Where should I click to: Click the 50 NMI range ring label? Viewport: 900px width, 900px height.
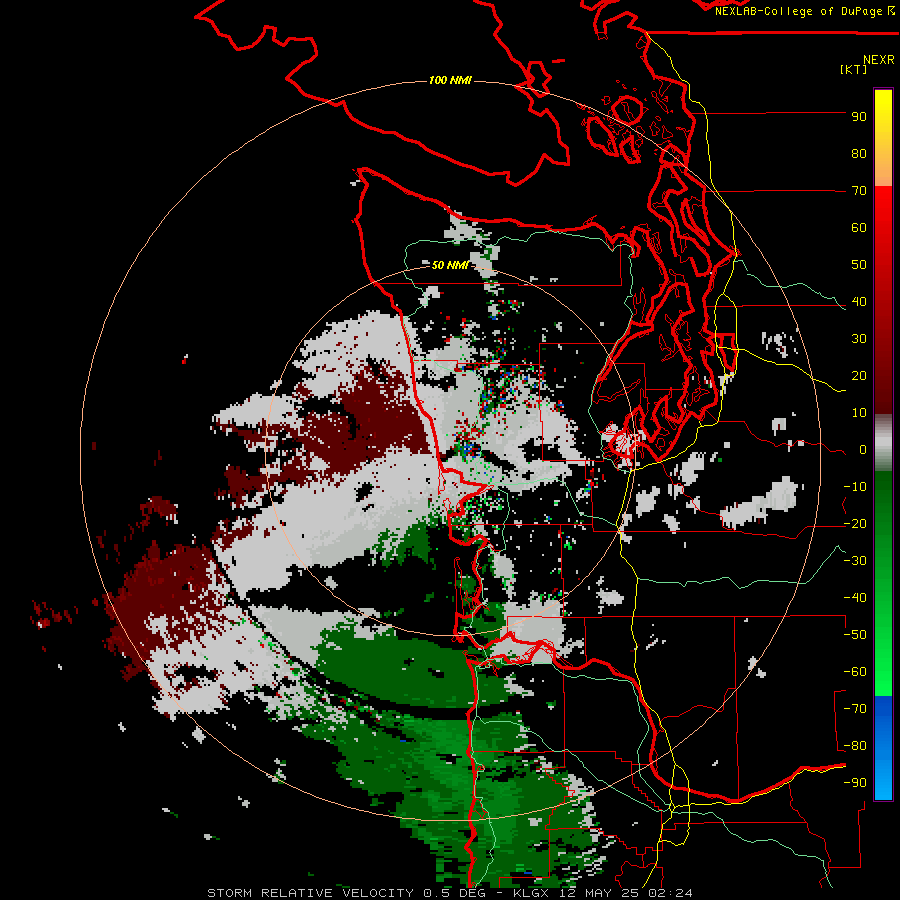[x=450, y=265]
